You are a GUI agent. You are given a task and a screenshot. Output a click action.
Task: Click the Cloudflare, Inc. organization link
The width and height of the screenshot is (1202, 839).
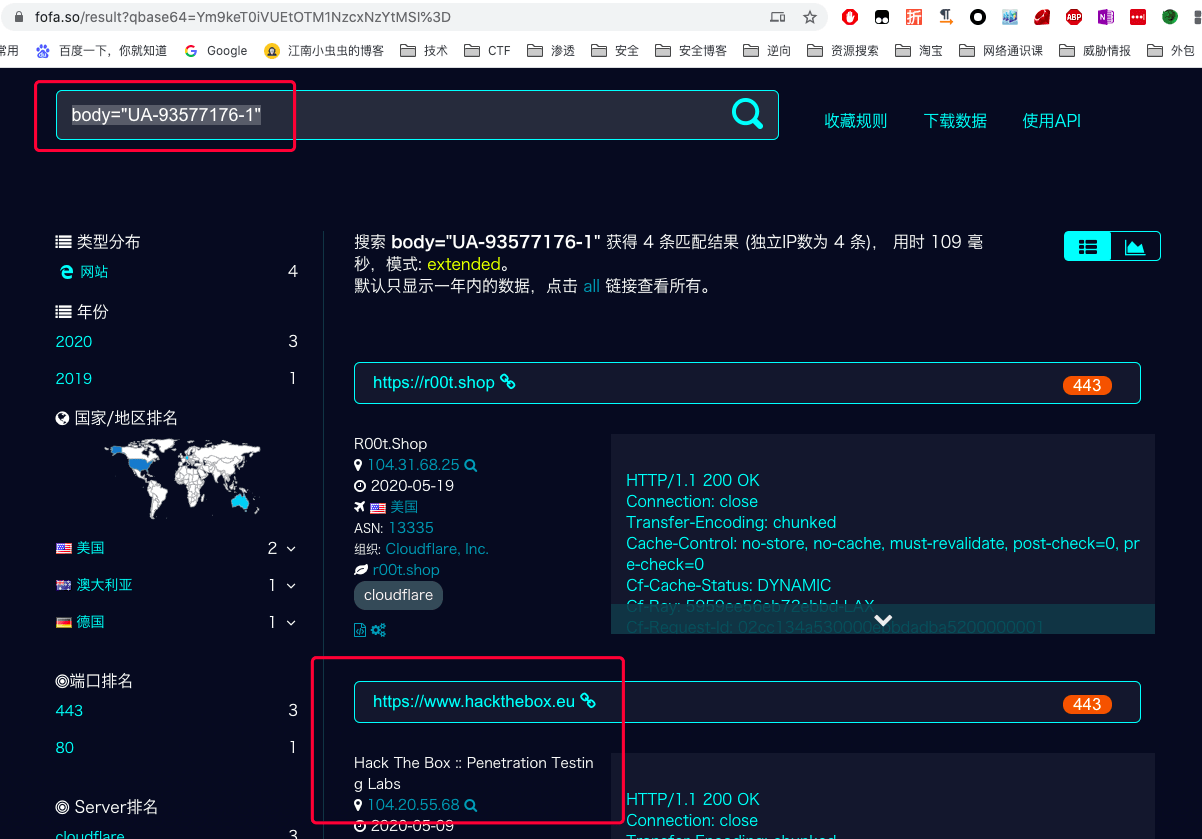437,549
